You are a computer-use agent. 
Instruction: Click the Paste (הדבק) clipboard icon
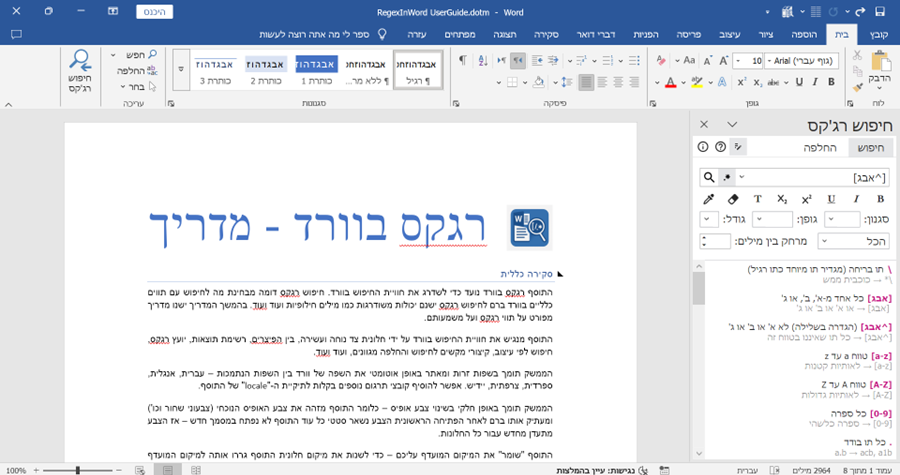(x=879, y=61)
